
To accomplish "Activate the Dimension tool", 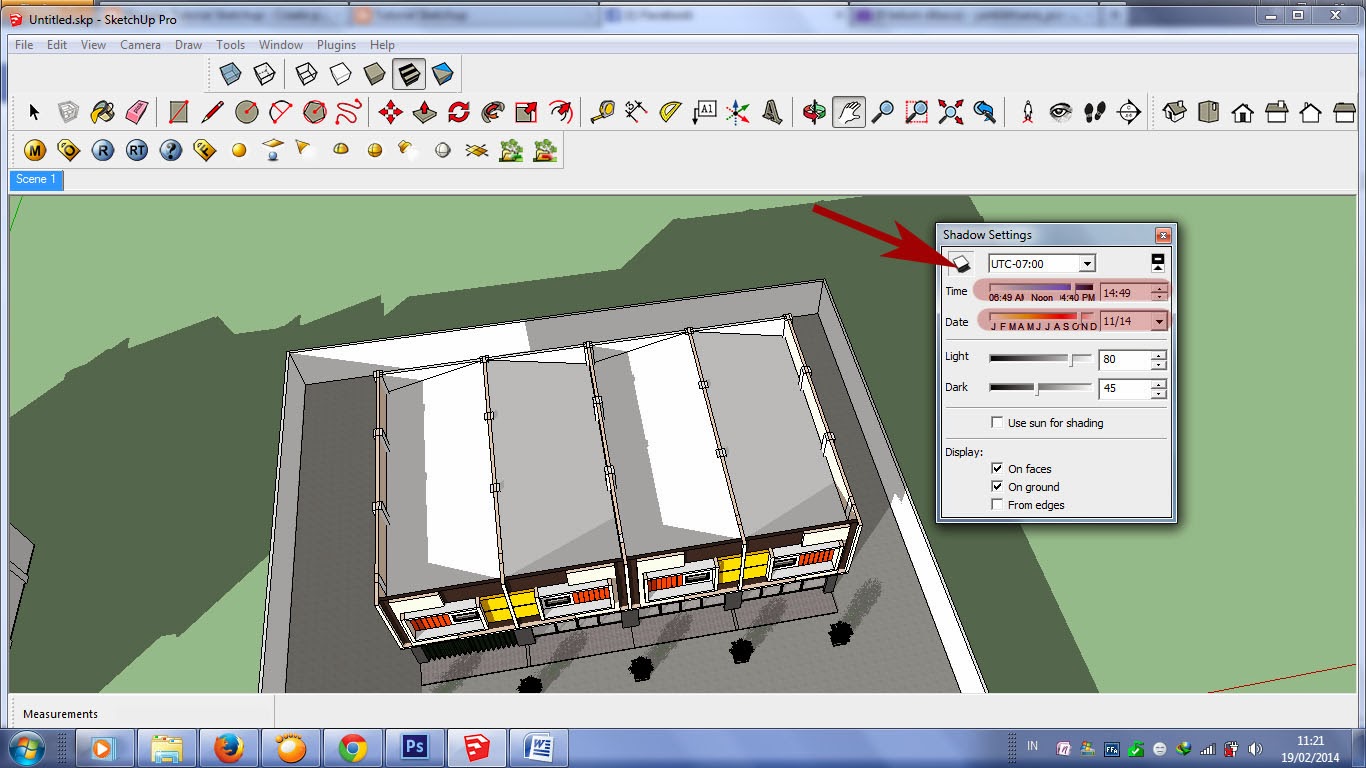I will [x=636, y=112].
